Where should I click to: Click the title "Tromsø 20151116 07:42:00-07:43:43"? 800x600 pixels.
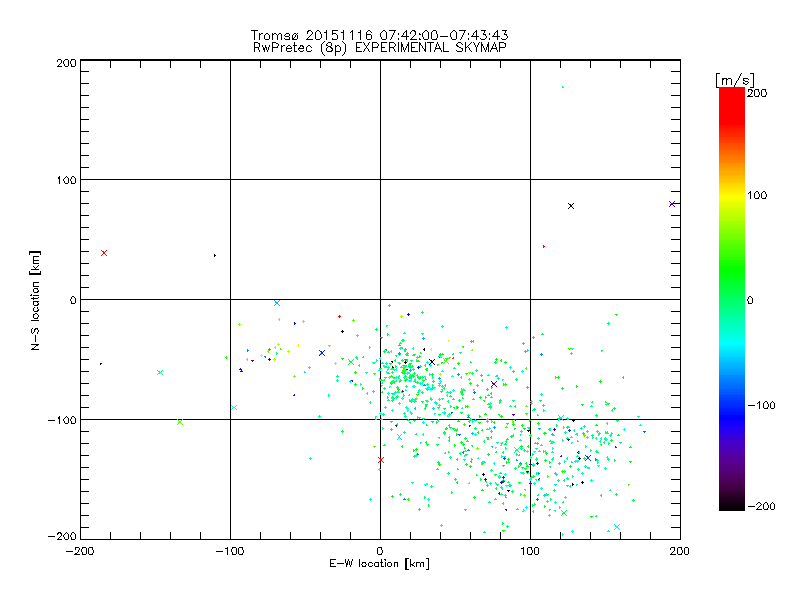click(x=379, y=35)
